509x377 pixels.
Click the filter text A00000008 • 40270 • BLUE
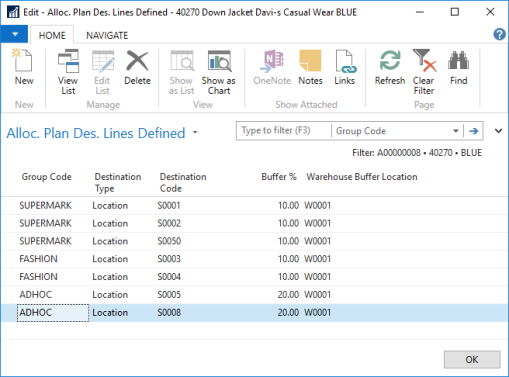(x=429, y=153)
